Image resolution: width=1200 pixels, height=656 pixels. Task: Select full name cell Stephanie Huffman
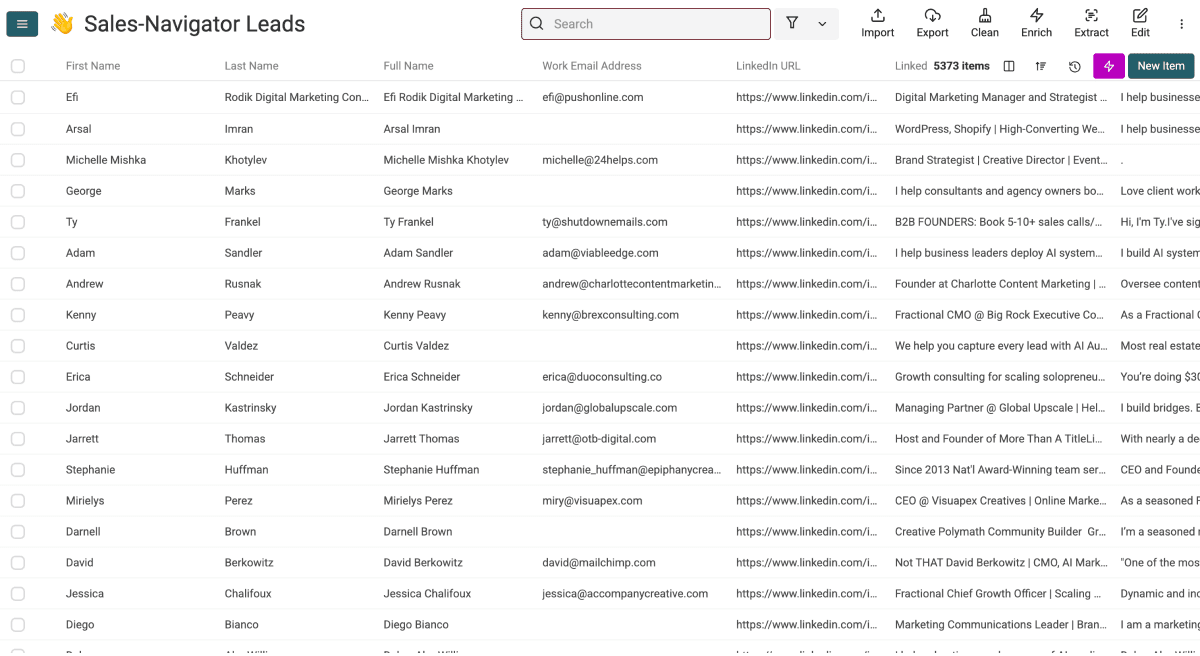tap(431, 469)
